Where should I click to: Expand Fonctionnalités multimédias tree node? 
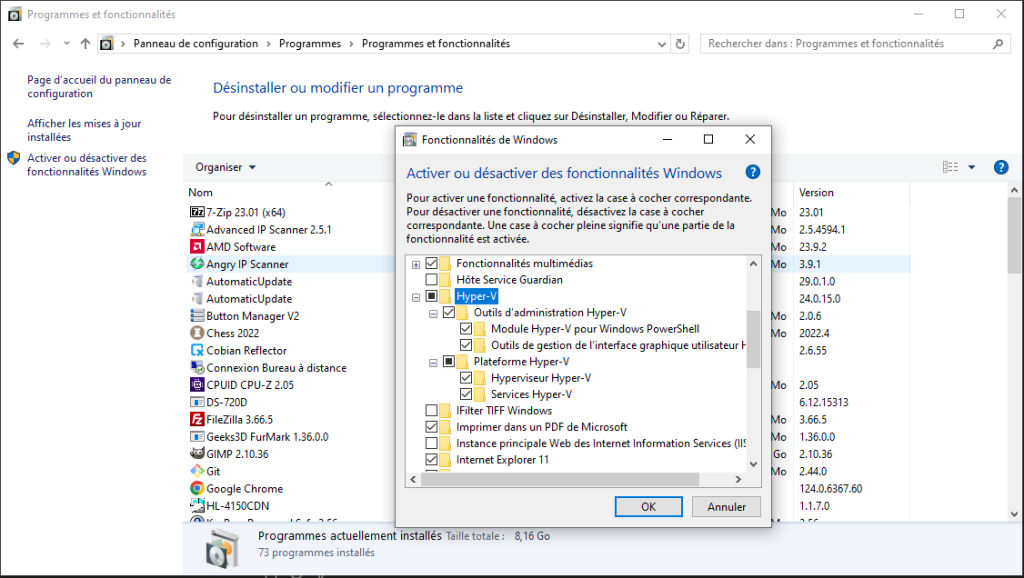coord(416,265)
